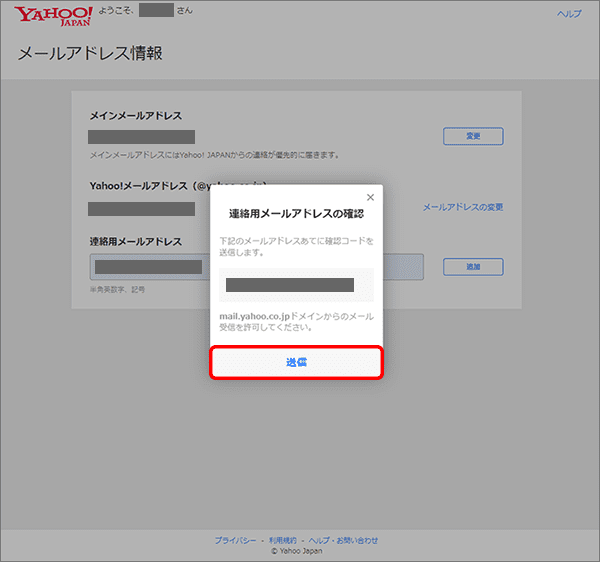Click the Yahoo! JAPAN logo
Viewport: 600px width, 562px height.
click(53, 16)
